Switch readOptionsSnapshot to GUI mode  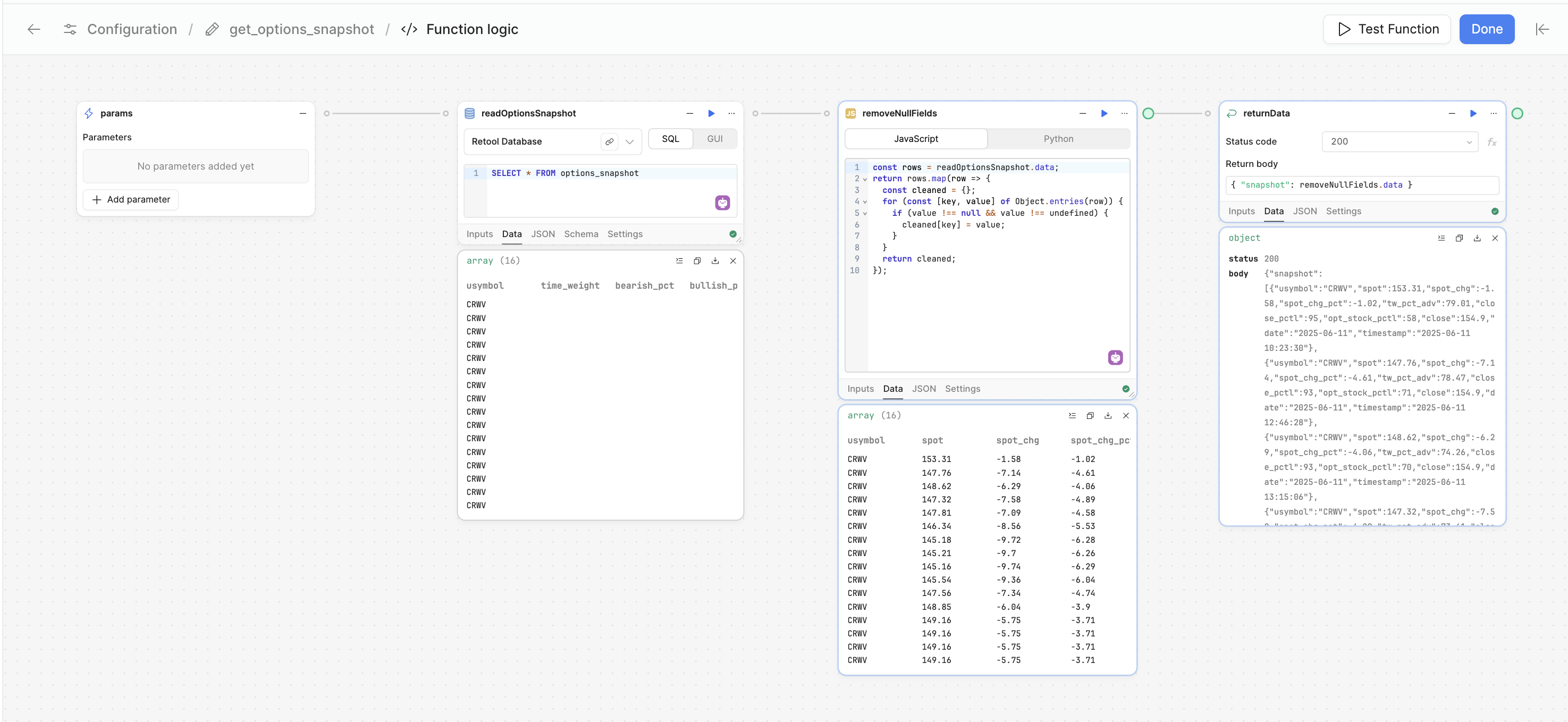pos(714,139)
